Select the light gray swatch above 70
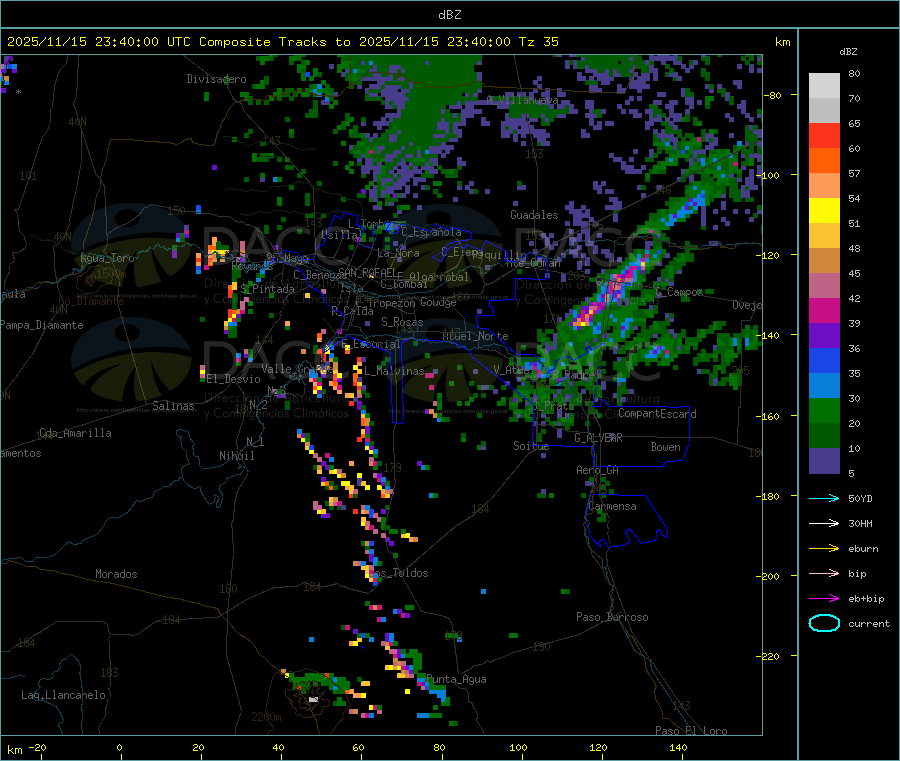Viewport: 900px width, 761px height. [x=824, y=86]
